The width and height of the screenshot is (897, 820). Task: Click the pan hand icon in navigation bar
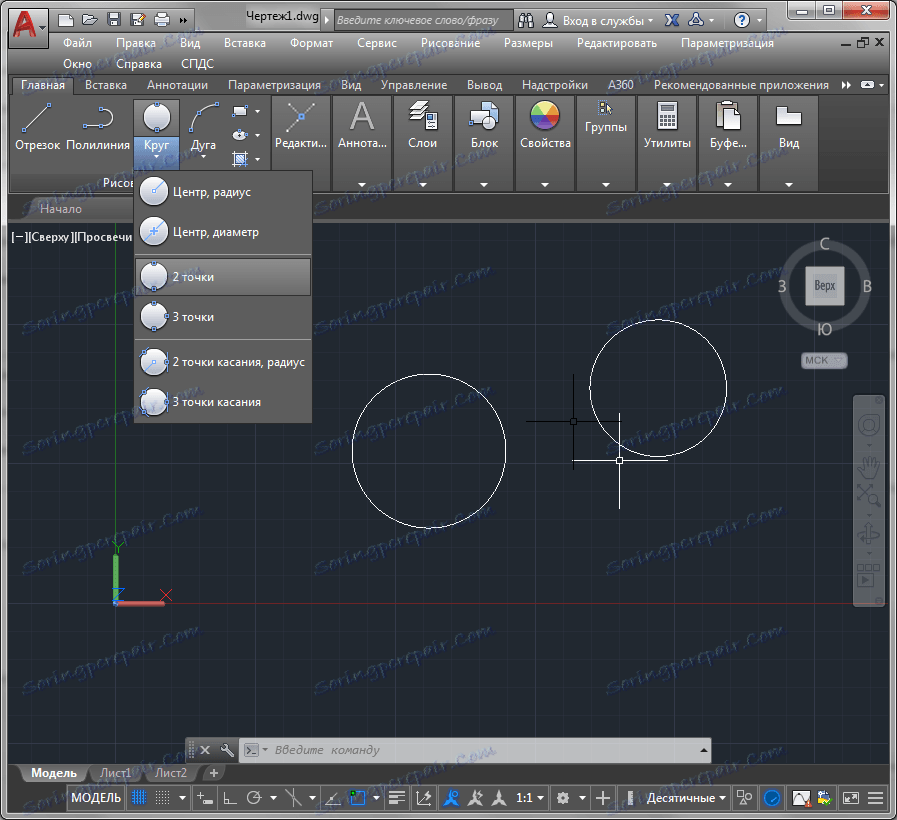(868, 466)
